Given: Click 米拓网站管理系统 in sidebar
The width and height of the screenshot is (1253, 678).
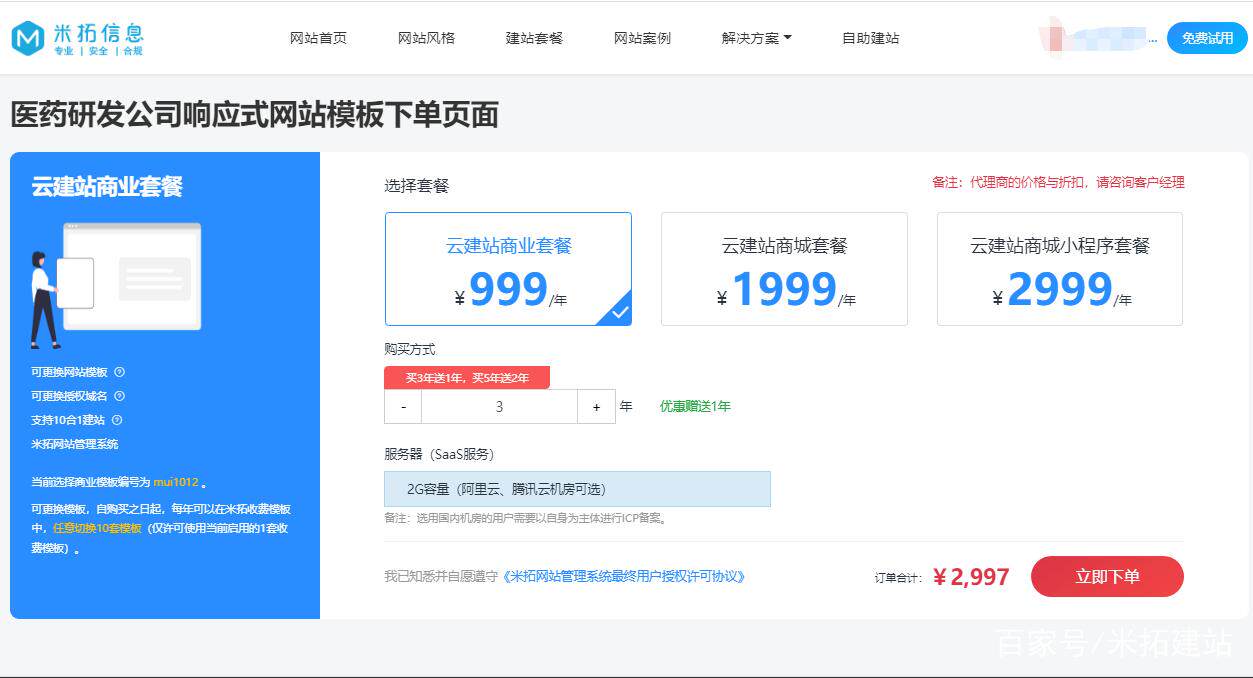Looking at the screenshot, I should [75, 444].
